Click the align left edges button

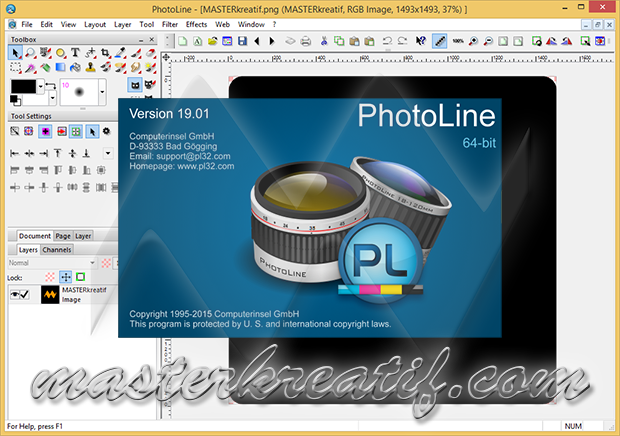click(x=15, y=153)
